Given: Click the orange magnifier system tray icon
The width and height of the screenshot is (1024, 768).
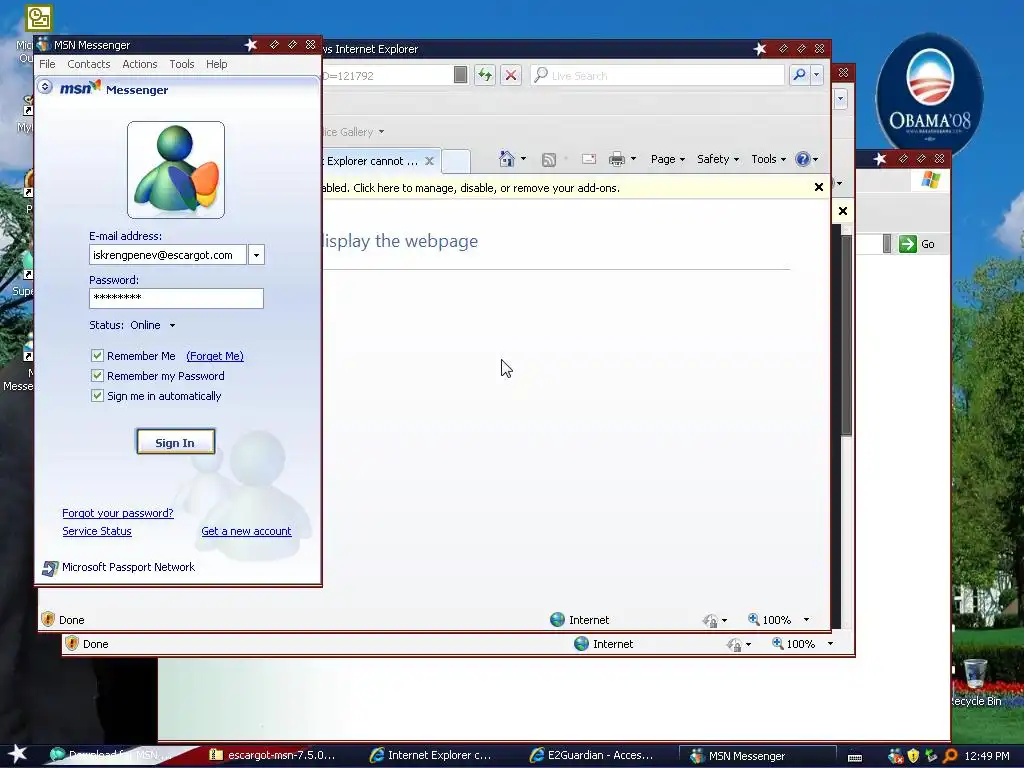Looking at the screenshot, I should coord(950,756).
